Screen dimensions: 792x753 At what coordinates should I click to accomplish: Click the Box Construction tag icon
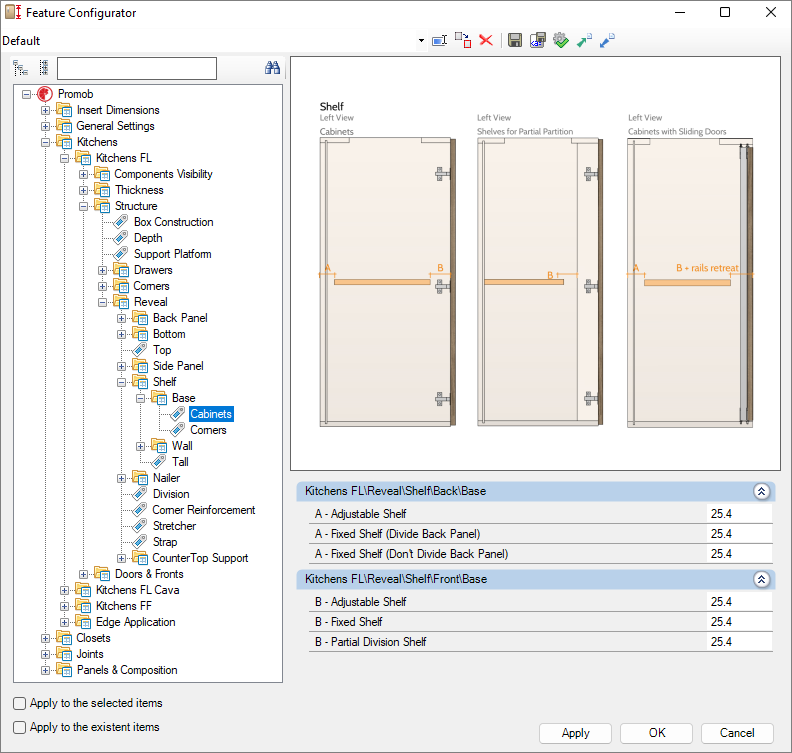pyautogui.click(x=120, y=222)
